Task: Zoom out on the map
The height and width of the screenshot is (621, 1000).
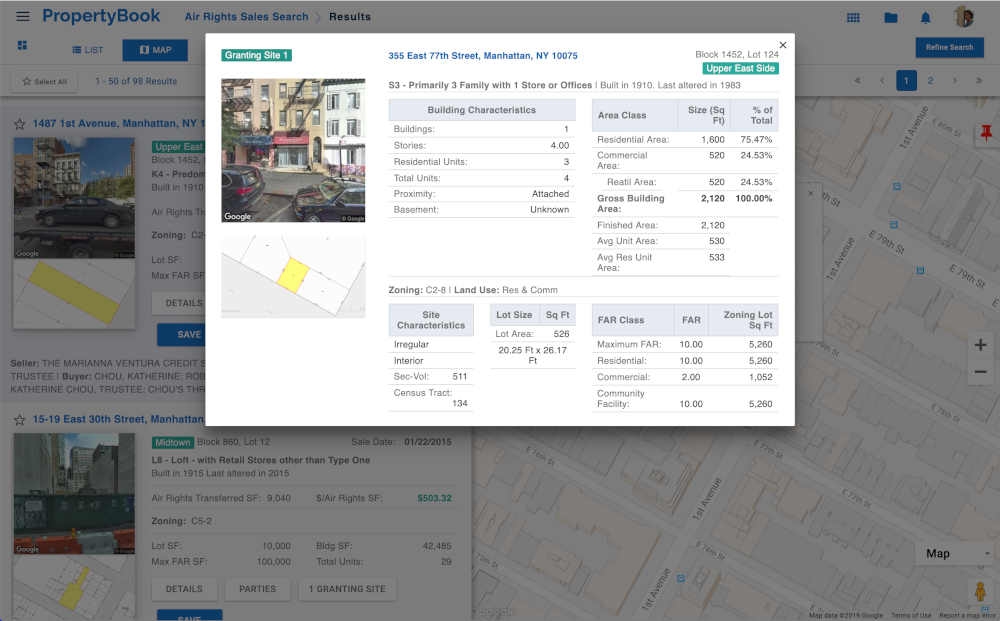Action: pos(980,372)
